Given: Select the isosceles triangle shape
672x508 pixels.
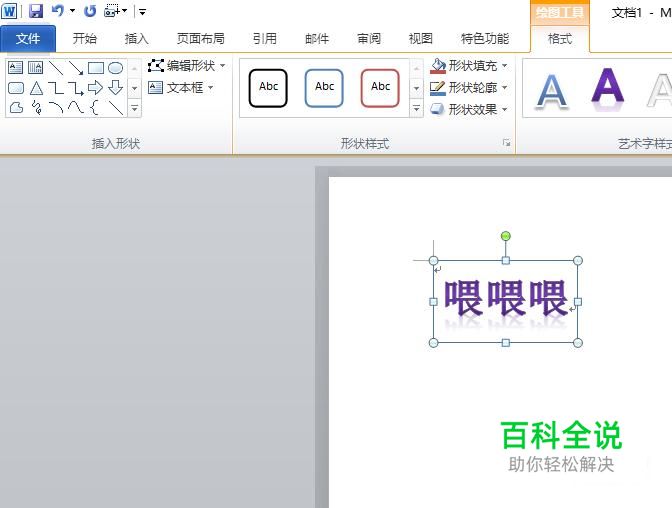Looking at the screenshot, I should tap(36, 88).
